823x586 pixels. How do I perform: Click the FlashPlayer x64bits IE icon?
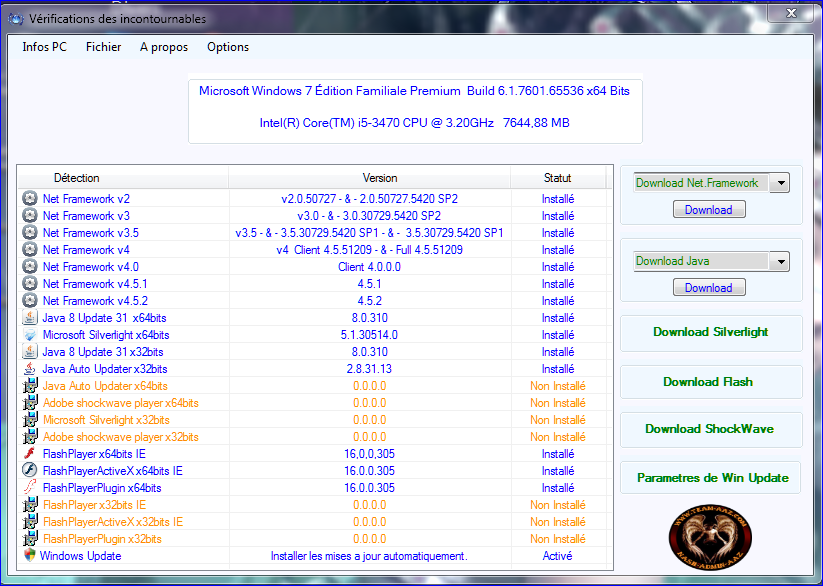tap(30, 454)
